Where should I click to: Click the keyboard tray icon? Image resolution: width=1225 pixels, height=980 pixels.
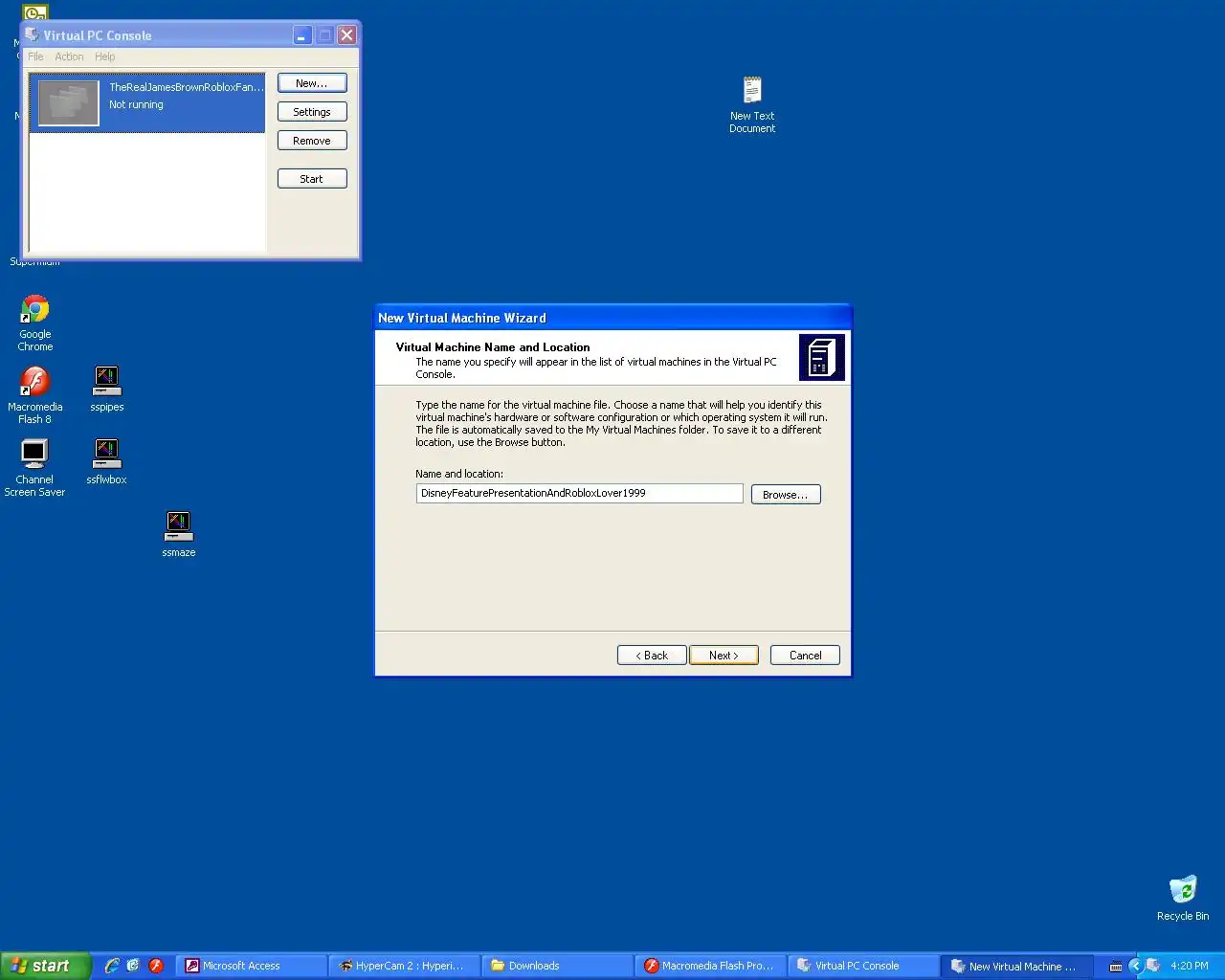point(1116,967)
